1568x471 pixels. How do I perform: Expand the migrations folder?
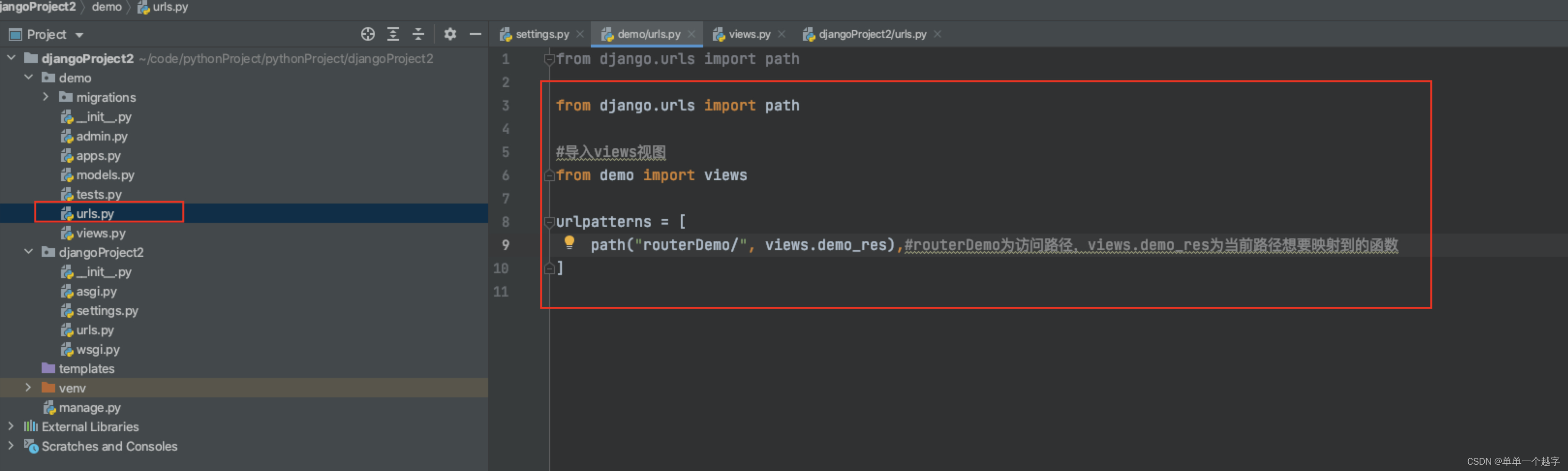point(46,97)
